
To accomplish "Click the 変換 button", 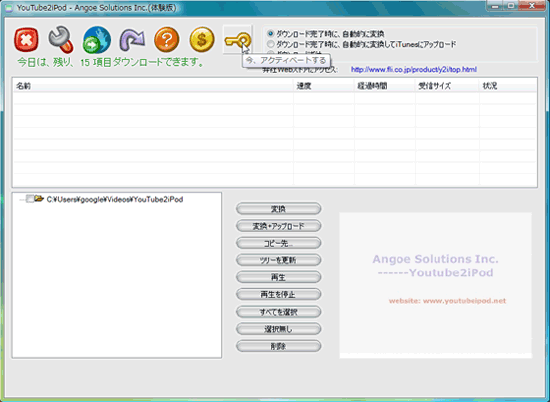I will [279, 209].
